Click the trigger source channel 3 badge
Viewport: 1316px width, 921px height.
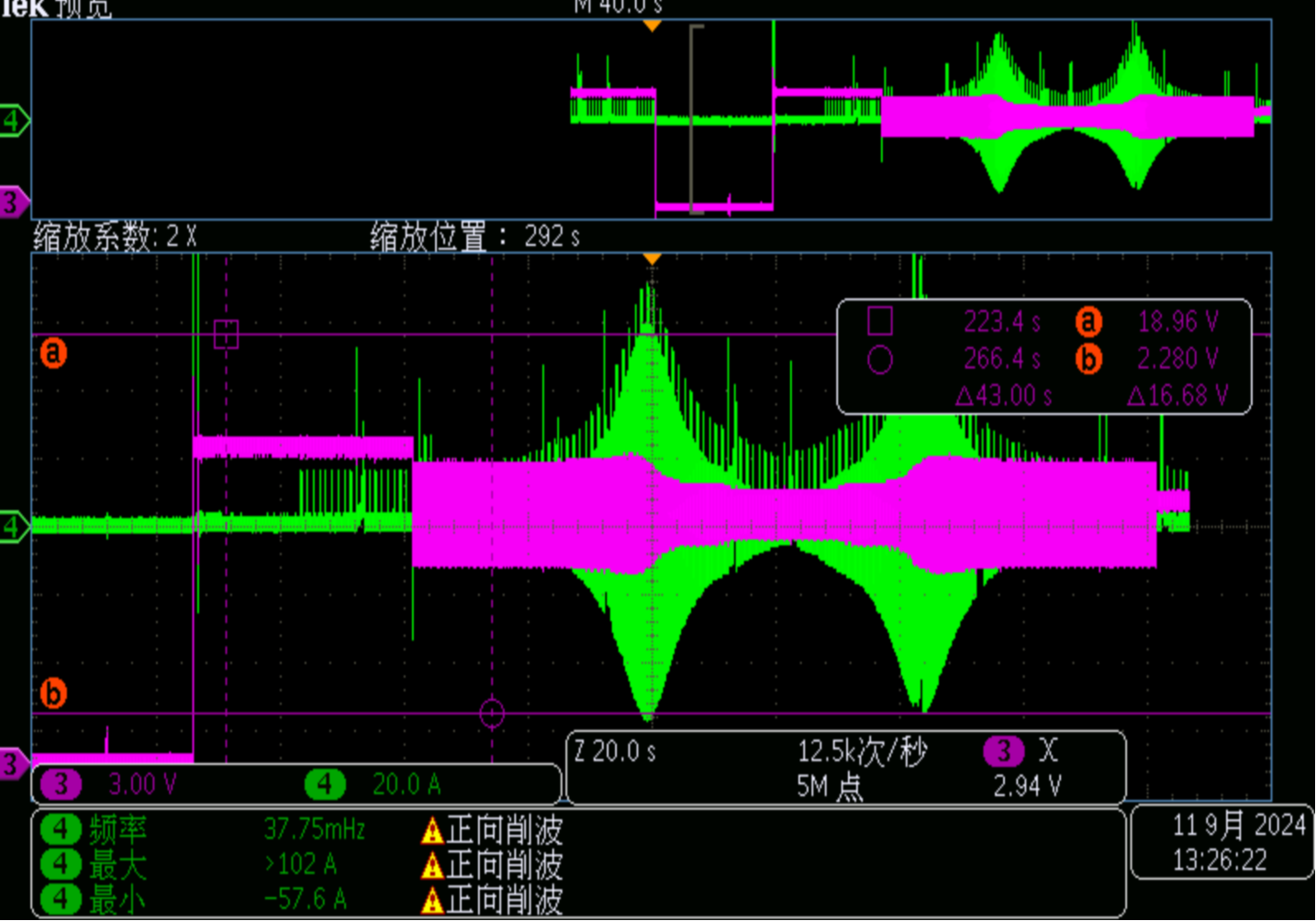(x=1003, y=751)
